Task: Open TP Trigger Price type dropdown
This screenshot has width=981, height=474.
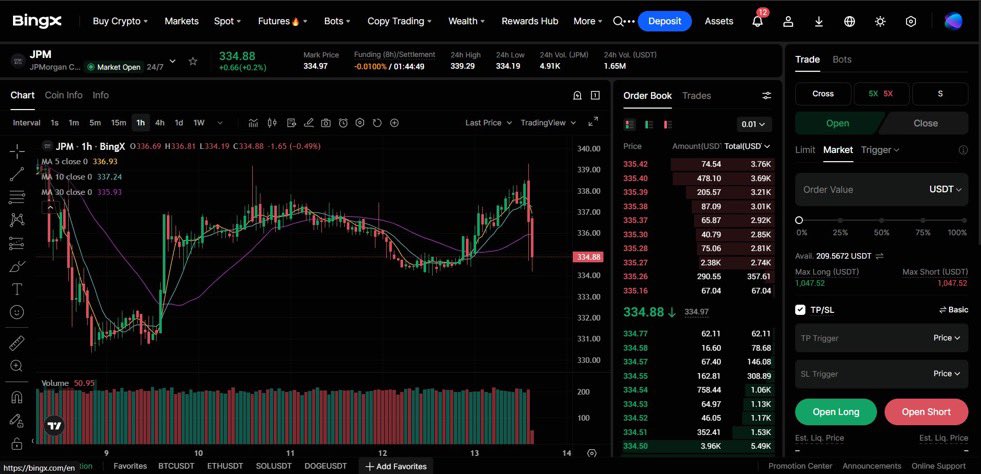Action: pos(947,338)
